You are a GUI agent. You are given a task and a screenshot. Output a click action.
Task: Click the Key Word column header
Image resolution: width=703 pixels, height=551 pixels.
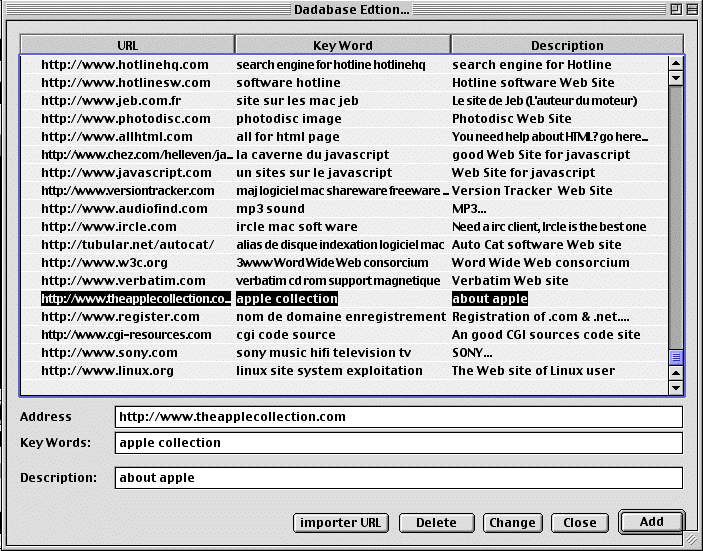[343, 45]
